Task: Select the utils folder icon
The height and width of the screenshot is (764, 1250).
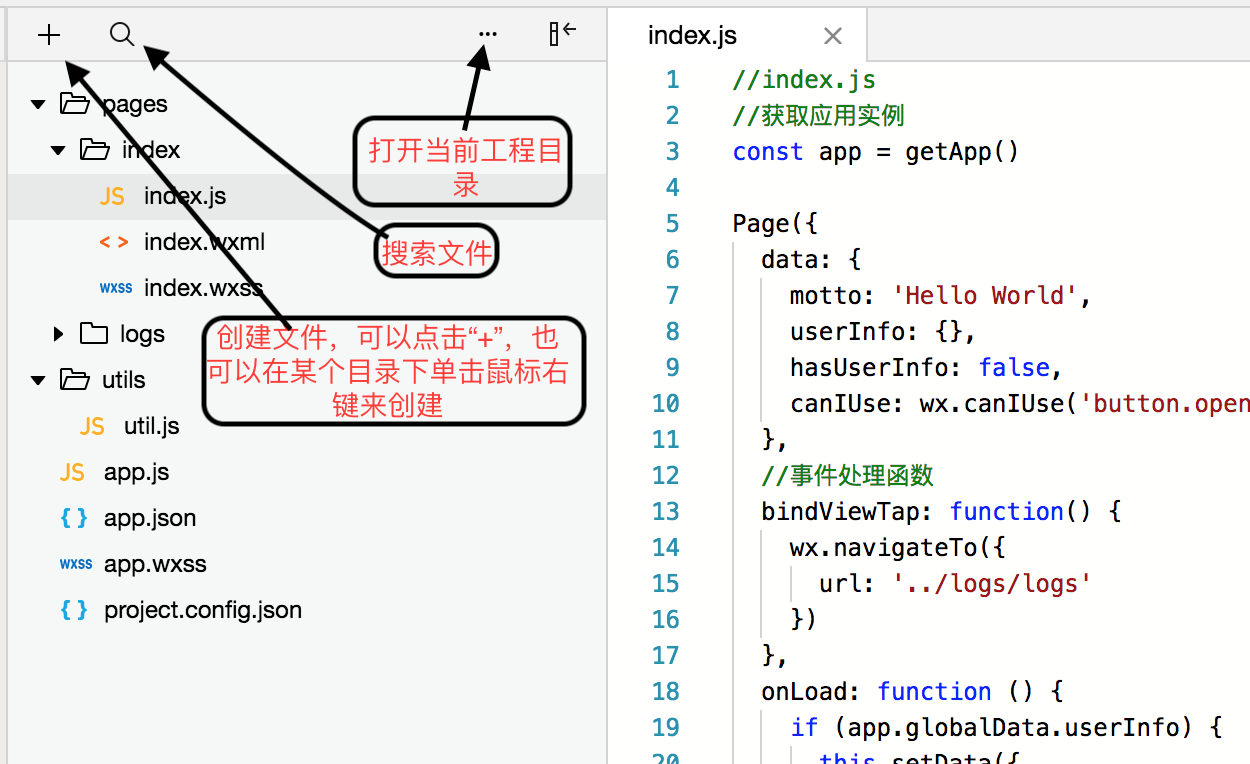Action: coord(74,379)
